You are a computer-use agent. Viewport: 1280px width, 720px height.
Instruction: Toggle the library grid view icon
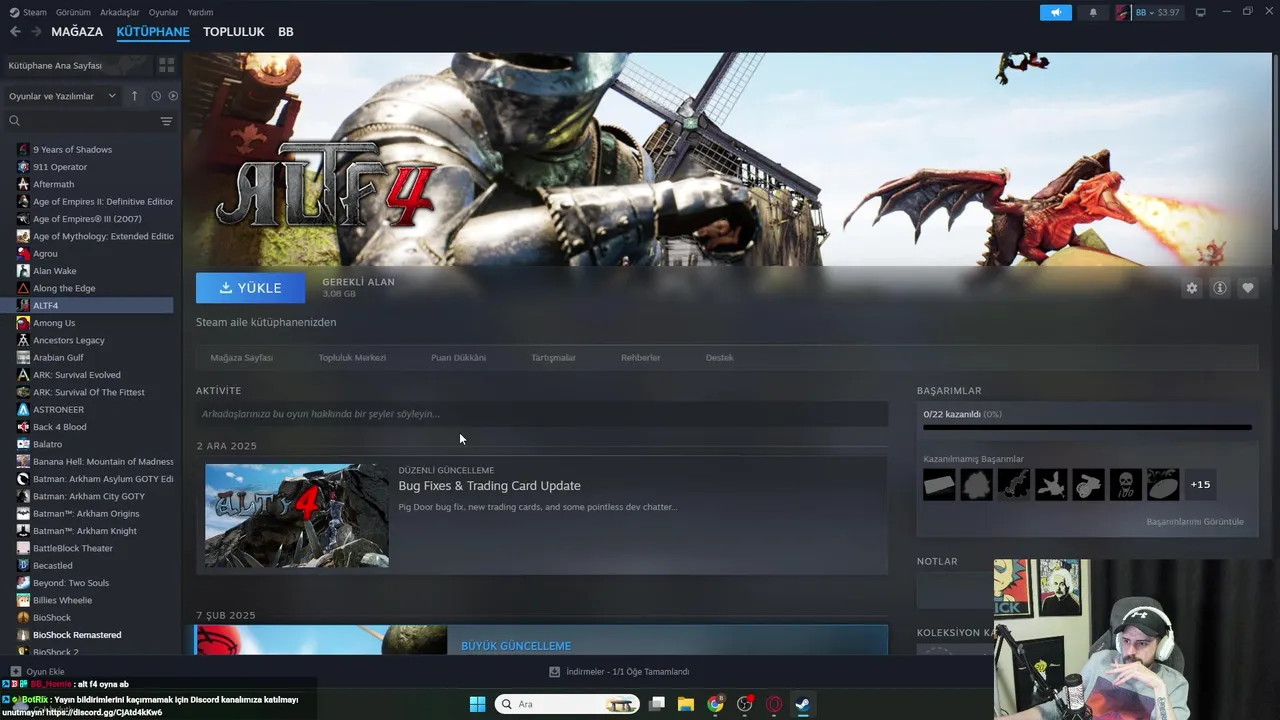tap(166, 65)
